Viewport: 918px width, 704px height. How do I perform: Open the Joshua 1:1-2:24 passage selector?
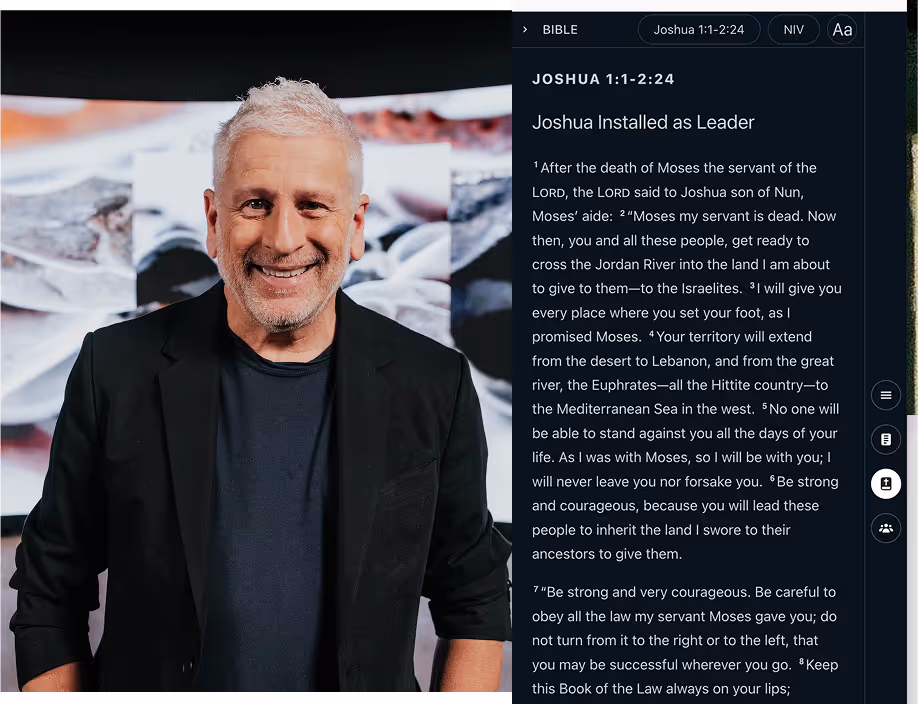tap(699, 29)
